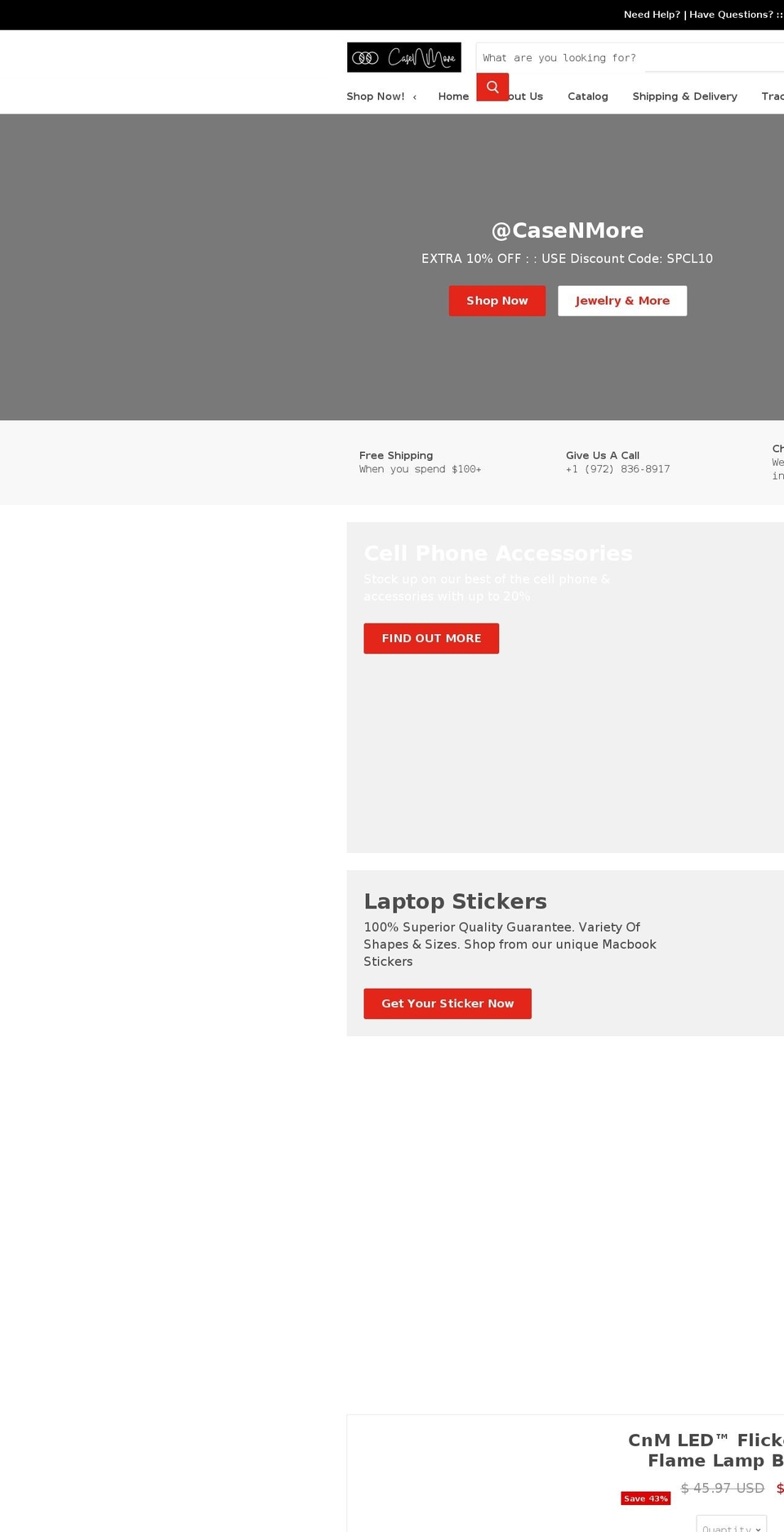Click the Get Your Sticker Now button
784x1532 pixels.
click(448, 1003)
